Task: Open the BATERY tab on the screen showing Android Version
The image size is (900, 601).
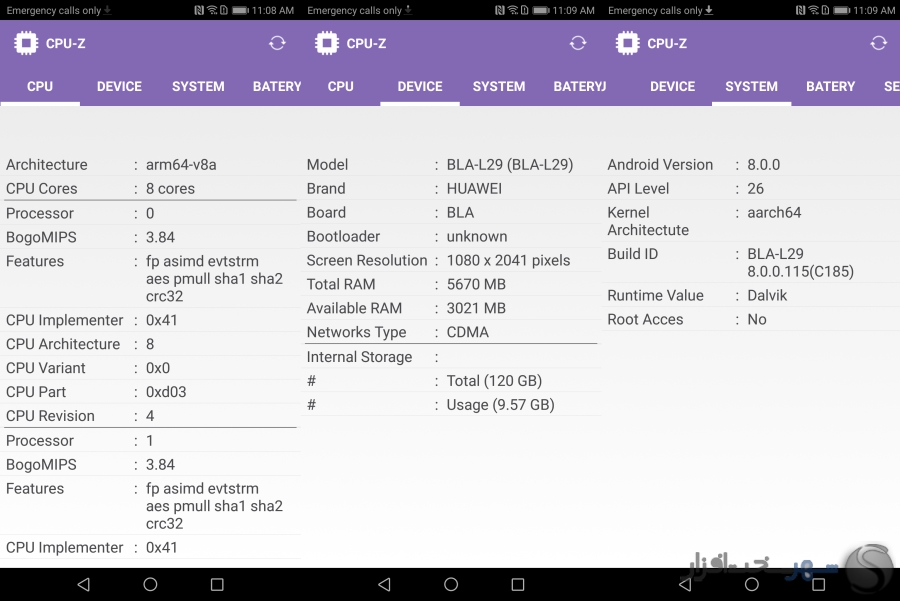Action: 831,87
